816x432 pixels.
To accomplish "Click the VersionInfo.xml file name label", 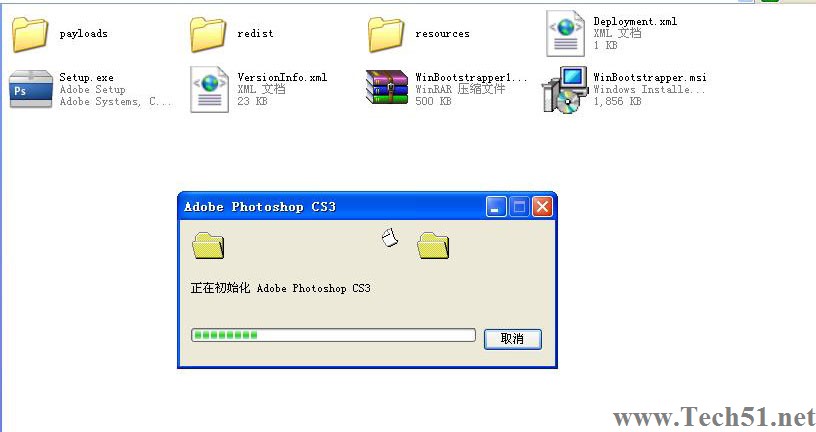I will click(283, 78).
